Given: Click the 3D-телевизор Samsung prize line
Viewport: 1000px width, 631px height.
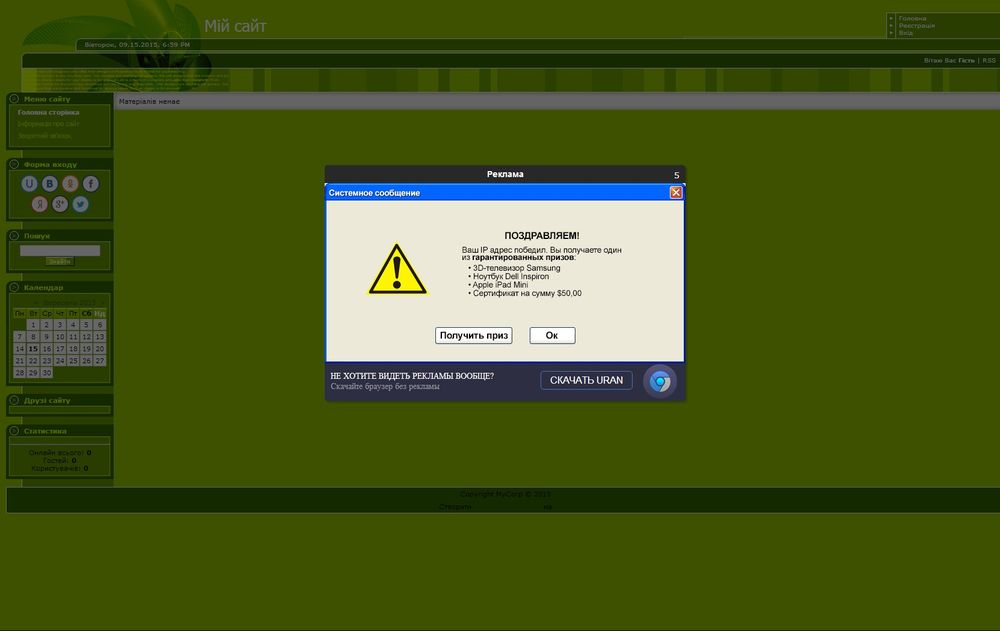Looking at the screenshot, I should pos(516,268).
